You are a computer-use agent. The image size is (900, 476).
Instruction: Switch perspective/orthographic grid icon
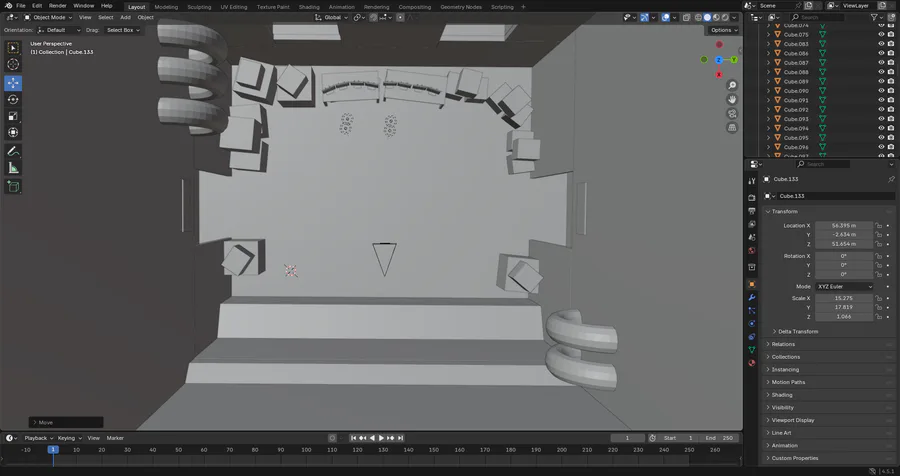coord(732,127)
